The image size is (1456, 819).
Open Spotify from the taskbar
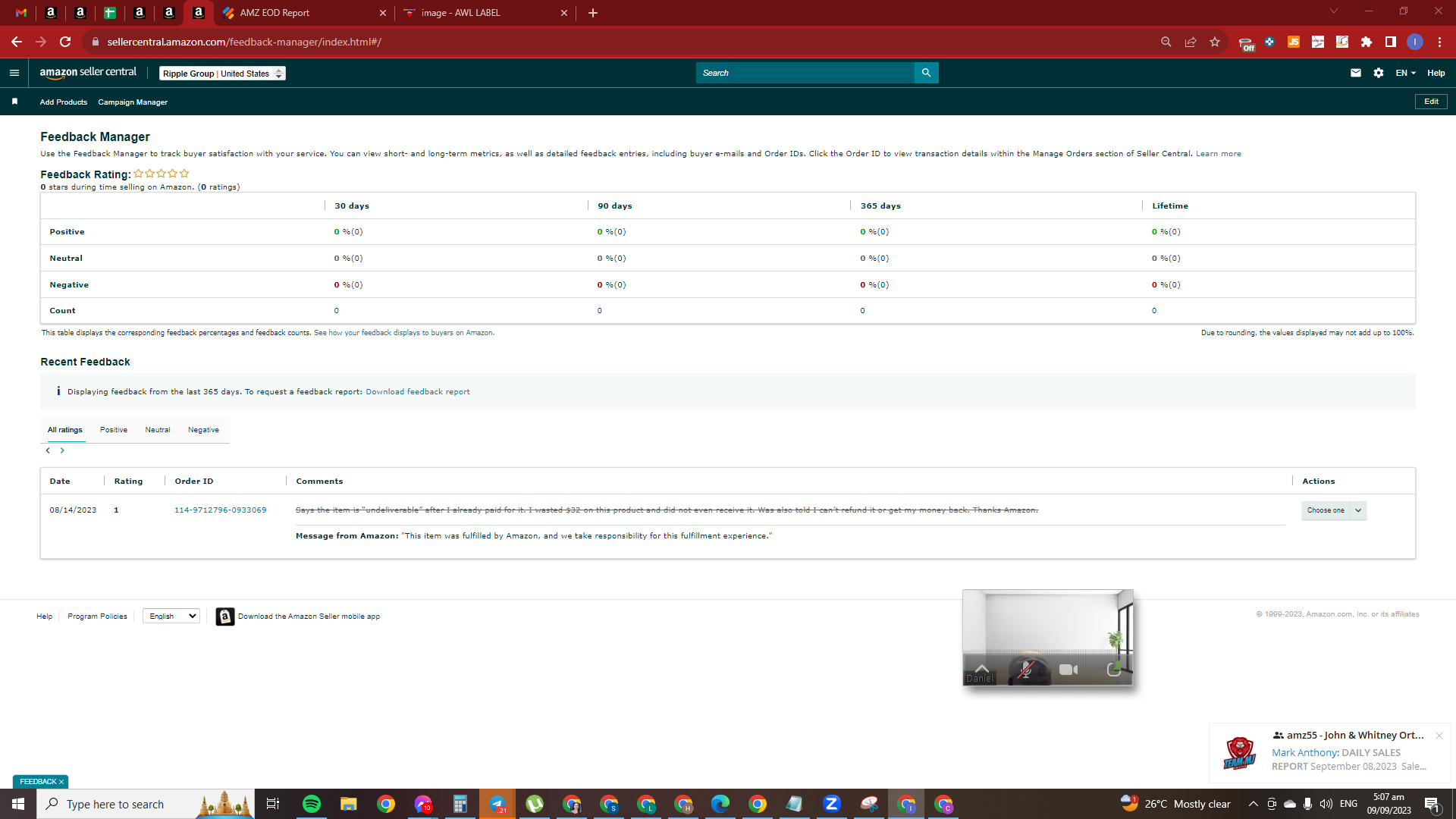coord(312,804)
